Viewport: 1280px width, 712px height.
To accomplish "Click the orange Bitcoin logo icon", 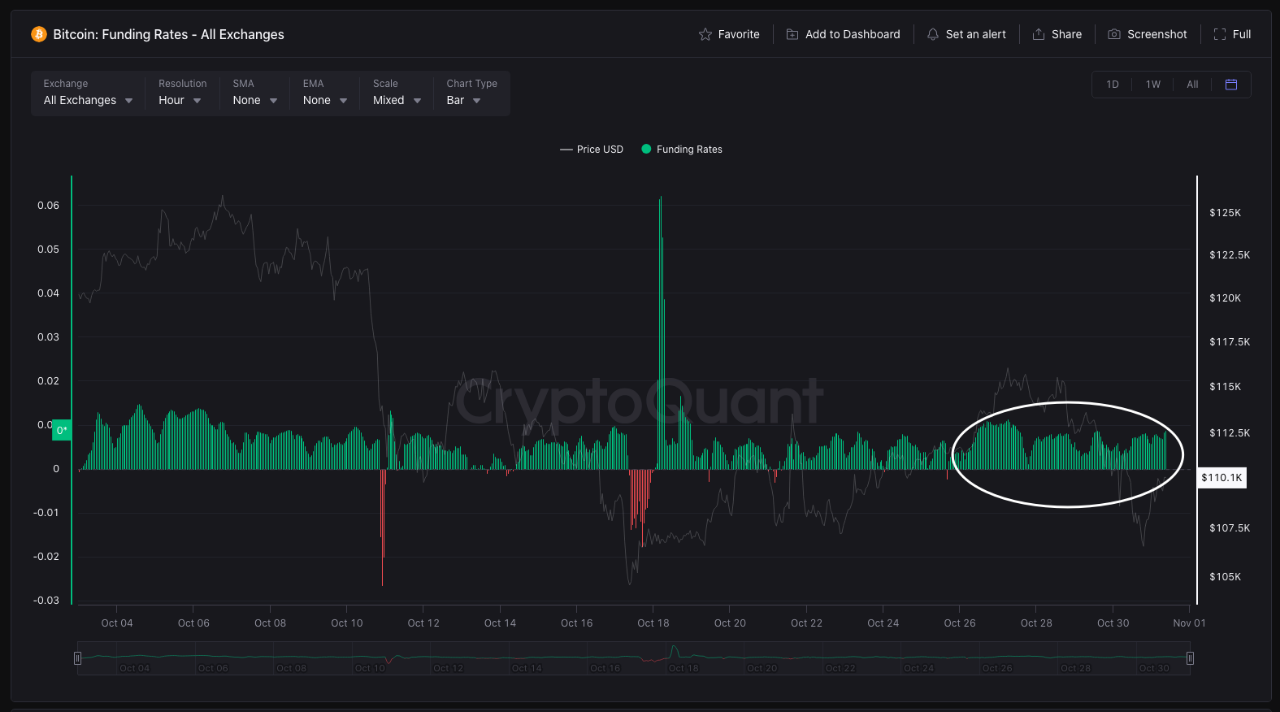I will 39,34.
